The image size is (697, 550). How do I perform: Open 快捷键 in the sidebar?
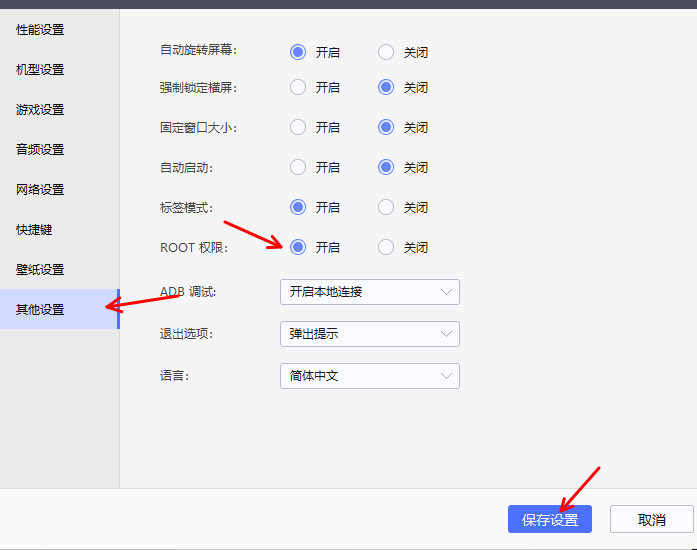[x=34, y=230]
